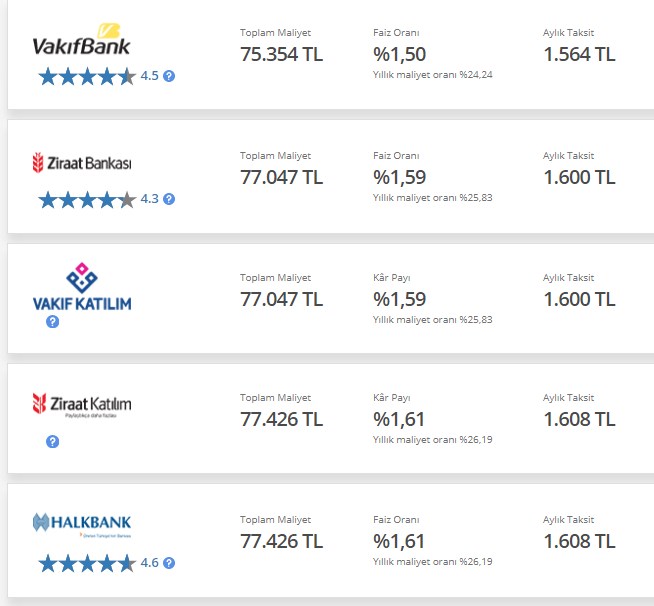This screenshot has height=606, width=654.
Task: Click help icon next to VakıfBank 4.5 rating
Action: tap(169, 76)
